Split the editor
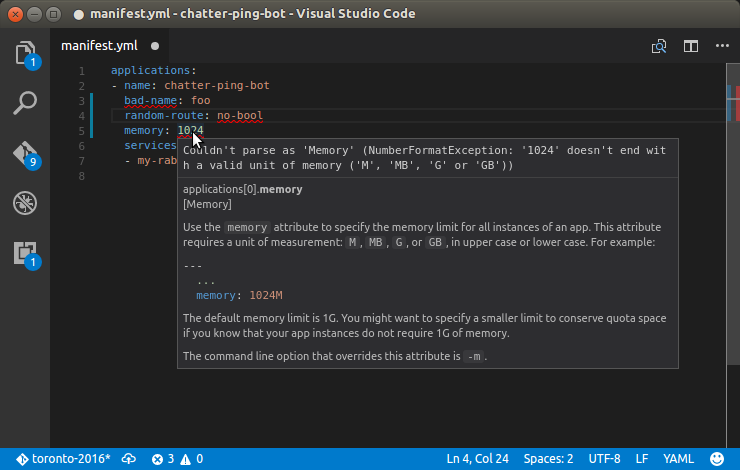The image size is (740, 470). [691, 46]
